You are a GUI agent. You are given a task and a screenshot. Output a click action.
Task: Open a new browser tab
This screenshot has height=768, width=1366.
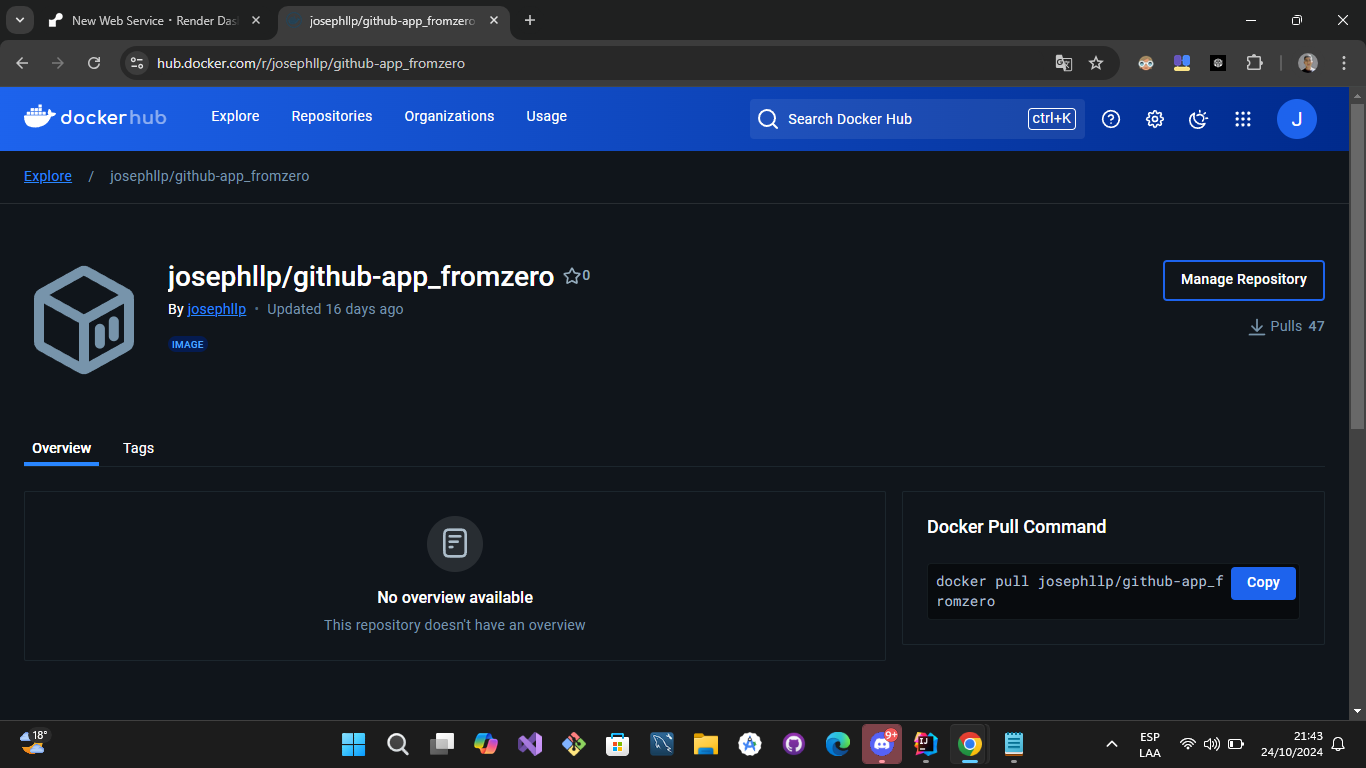point(530,20)
